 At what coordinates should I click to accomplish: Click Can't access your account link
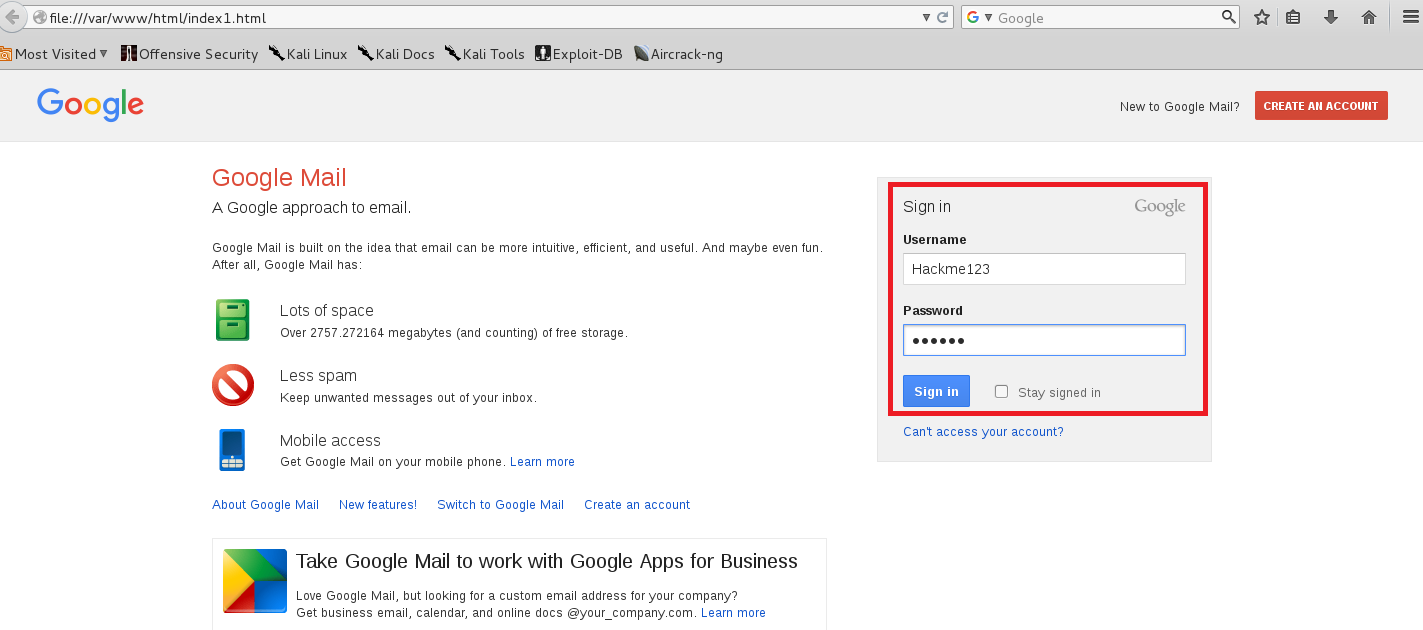click(x=983, y=432)
